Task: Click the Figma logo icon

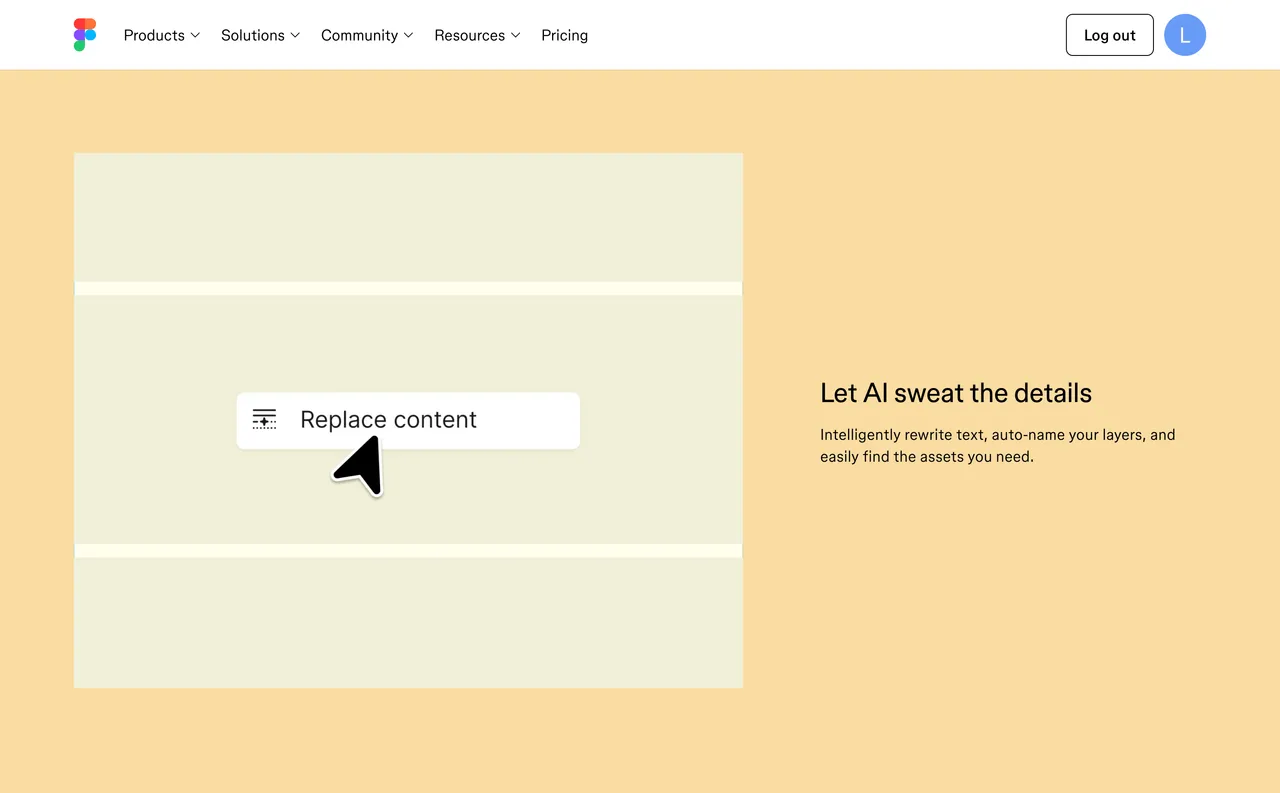Action: click(84, 34)
